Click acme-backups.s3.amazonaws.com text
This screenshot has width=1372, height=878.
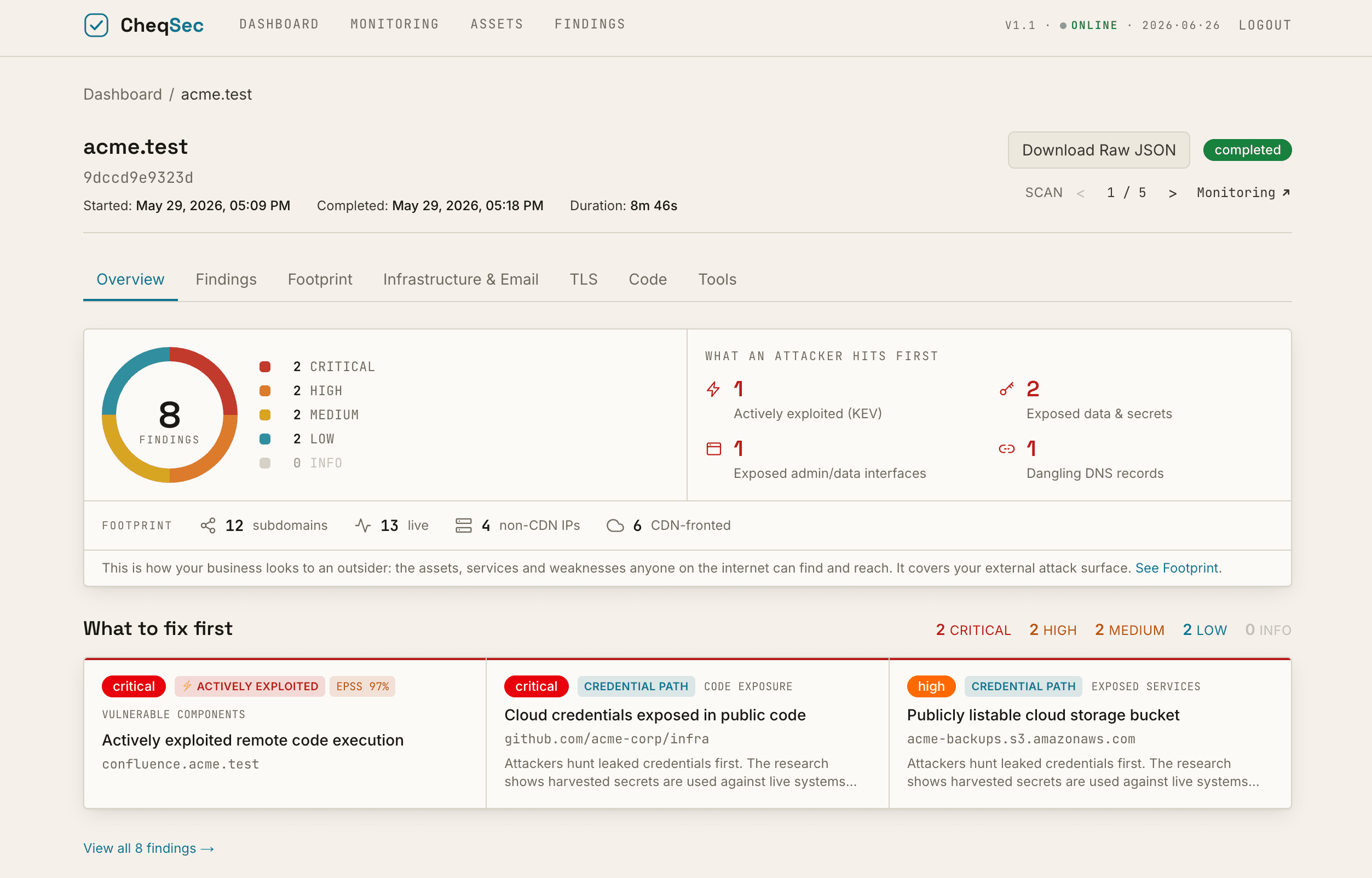(1021, 739)
